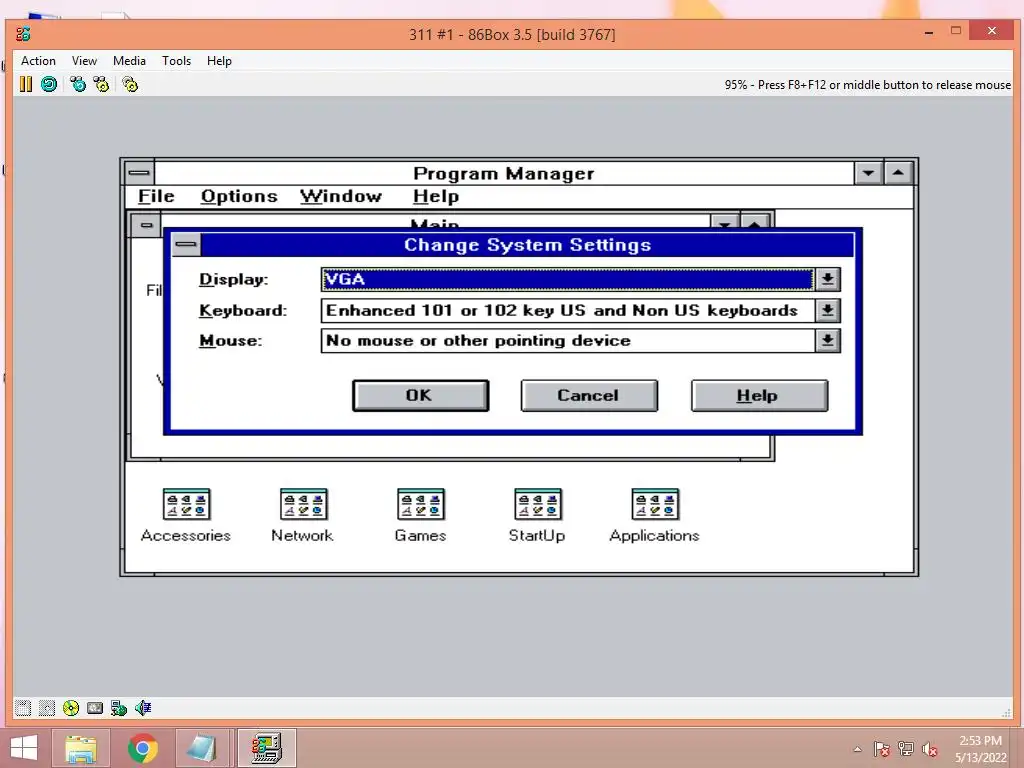Image resolution: width=1024 pixels, height=768 pixels.
Task: Open the Media menu in 86Box
Action: pos(129,61)
